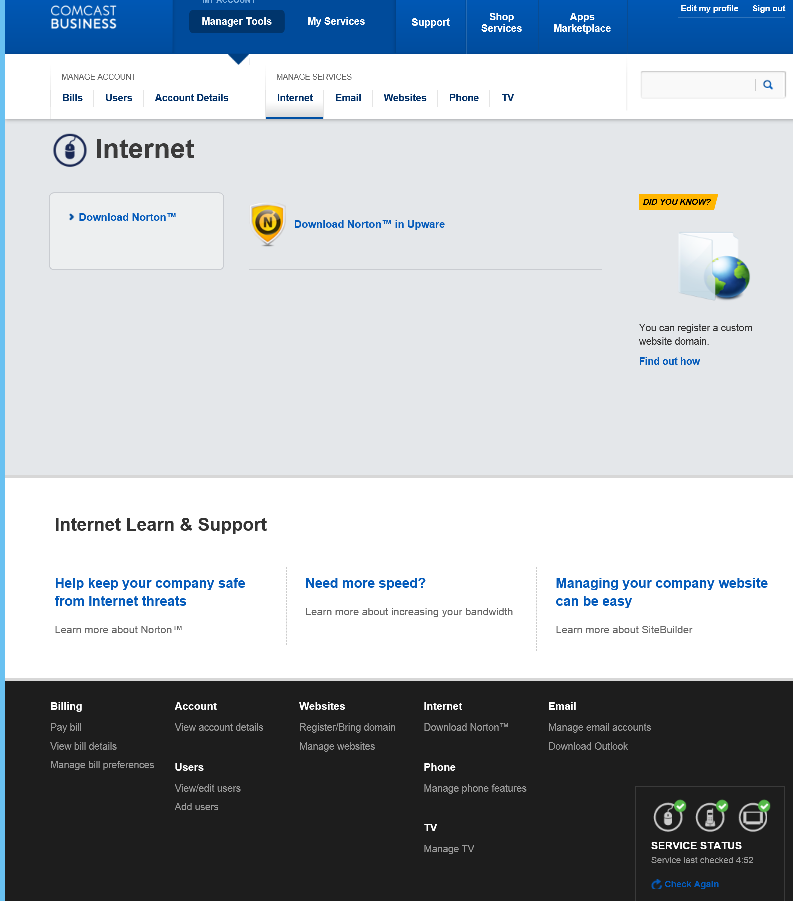The height and width of the screenshot is (901, 793).
Task: Click the internet service status icon
Action: tap(669, 816)
